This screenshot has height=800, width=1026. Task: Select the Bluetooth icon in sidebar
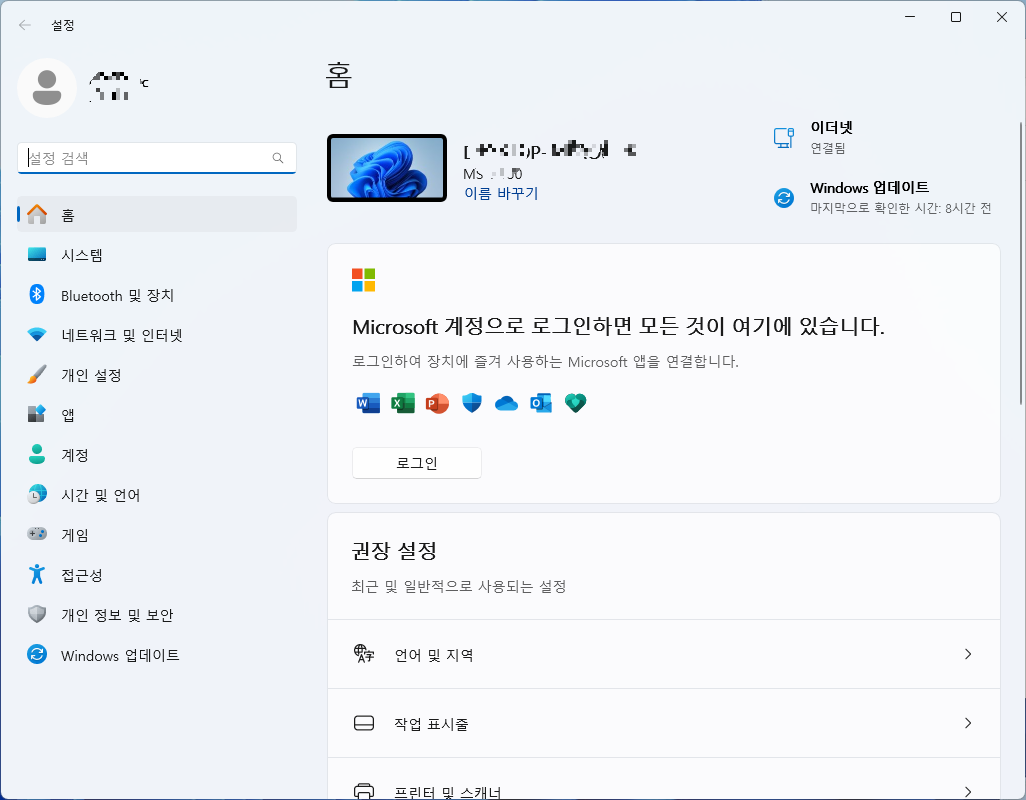coord(37,294)
